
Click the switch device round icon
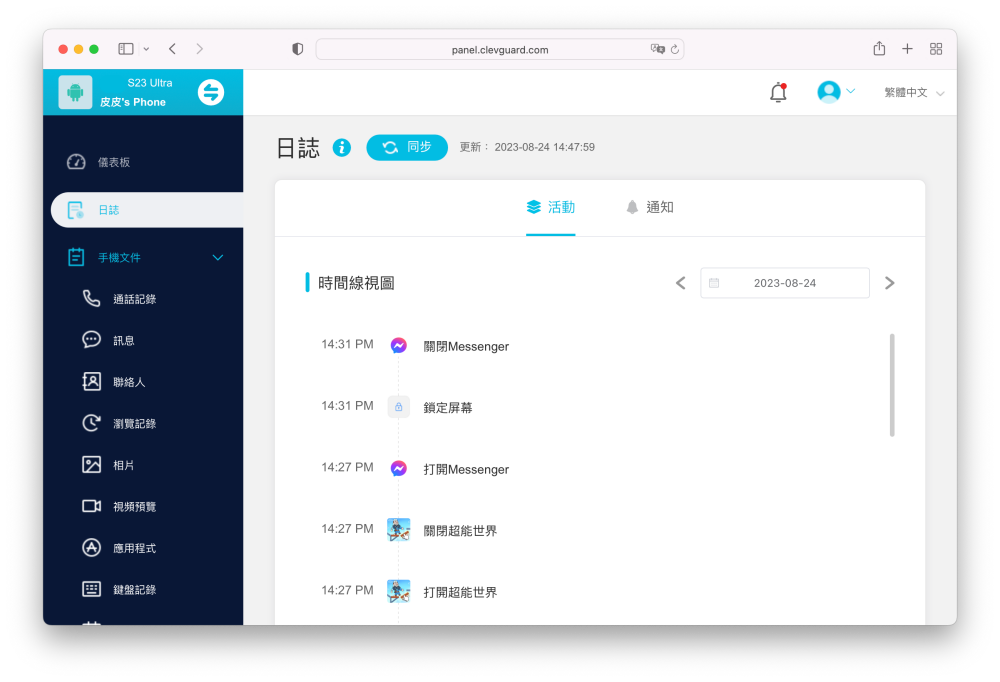(210, 93)
